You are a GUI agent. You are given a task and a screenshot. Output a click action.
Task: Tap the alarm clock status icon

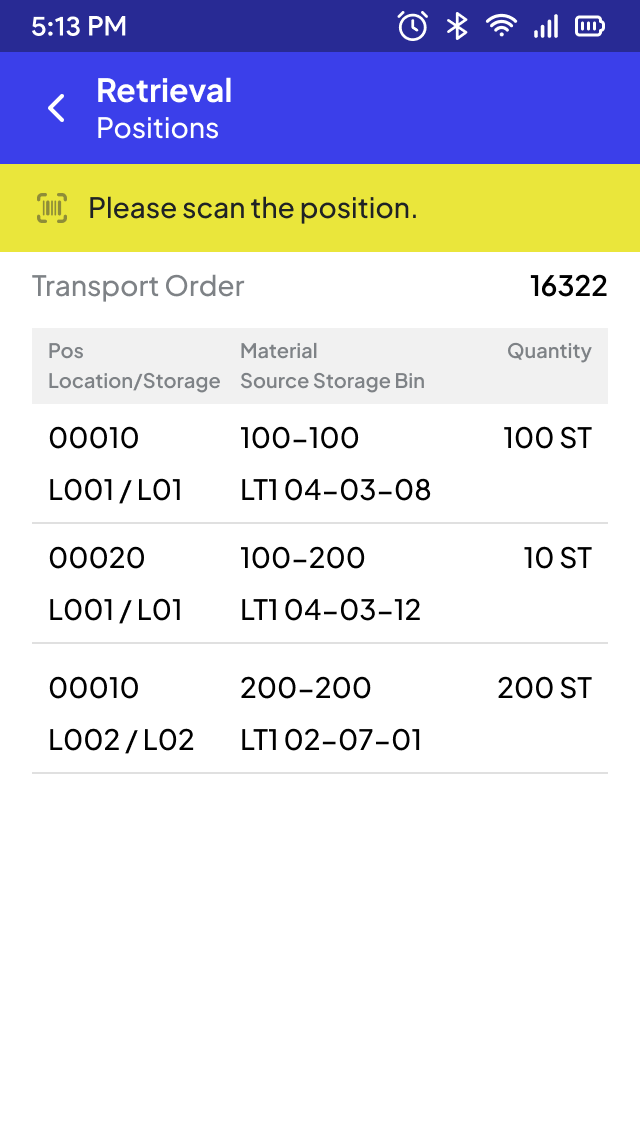[x=412, y=26]
